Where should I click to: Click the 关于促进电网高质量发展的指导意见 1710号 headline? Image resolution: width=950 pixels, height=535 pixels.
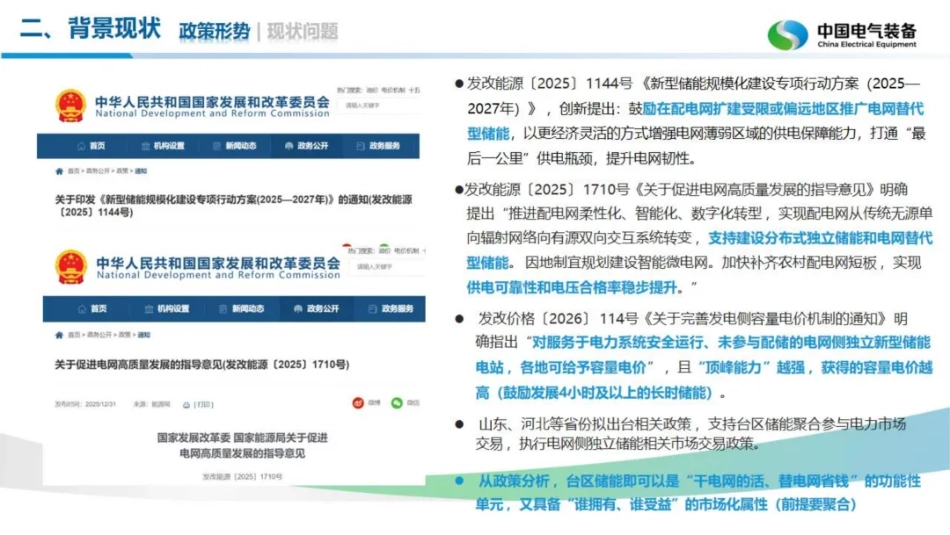pyautogui.click(x=202, y=365)
